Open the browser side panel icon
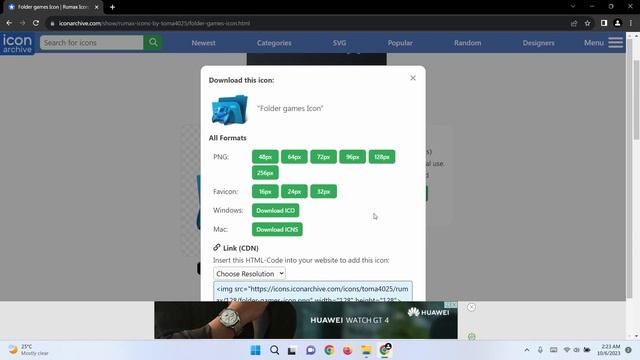The width and height of the screenshot is (640, 360). point(604,23)
